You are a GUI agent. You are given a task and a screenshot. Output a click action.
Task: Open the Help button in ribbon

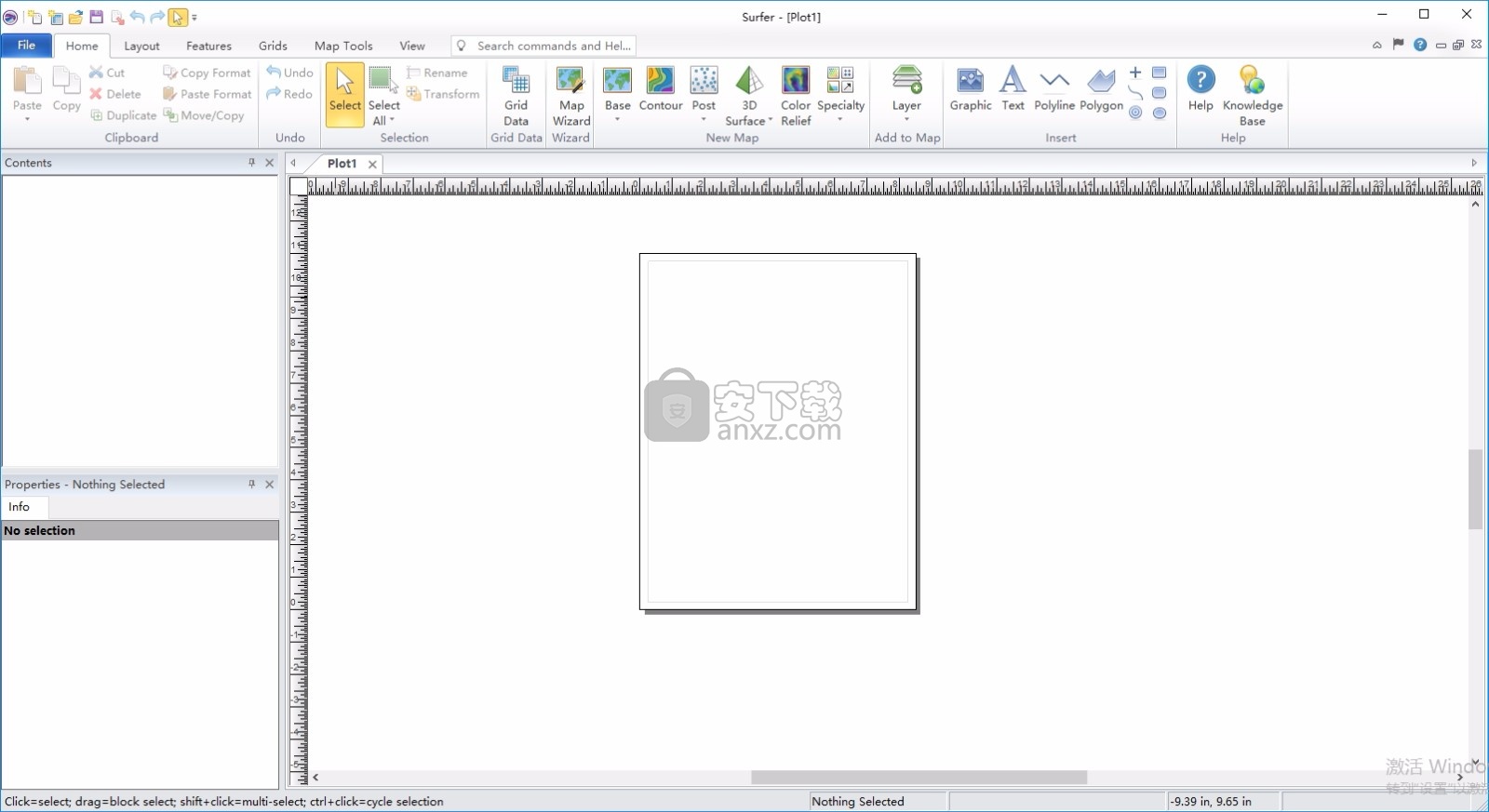1201,89
